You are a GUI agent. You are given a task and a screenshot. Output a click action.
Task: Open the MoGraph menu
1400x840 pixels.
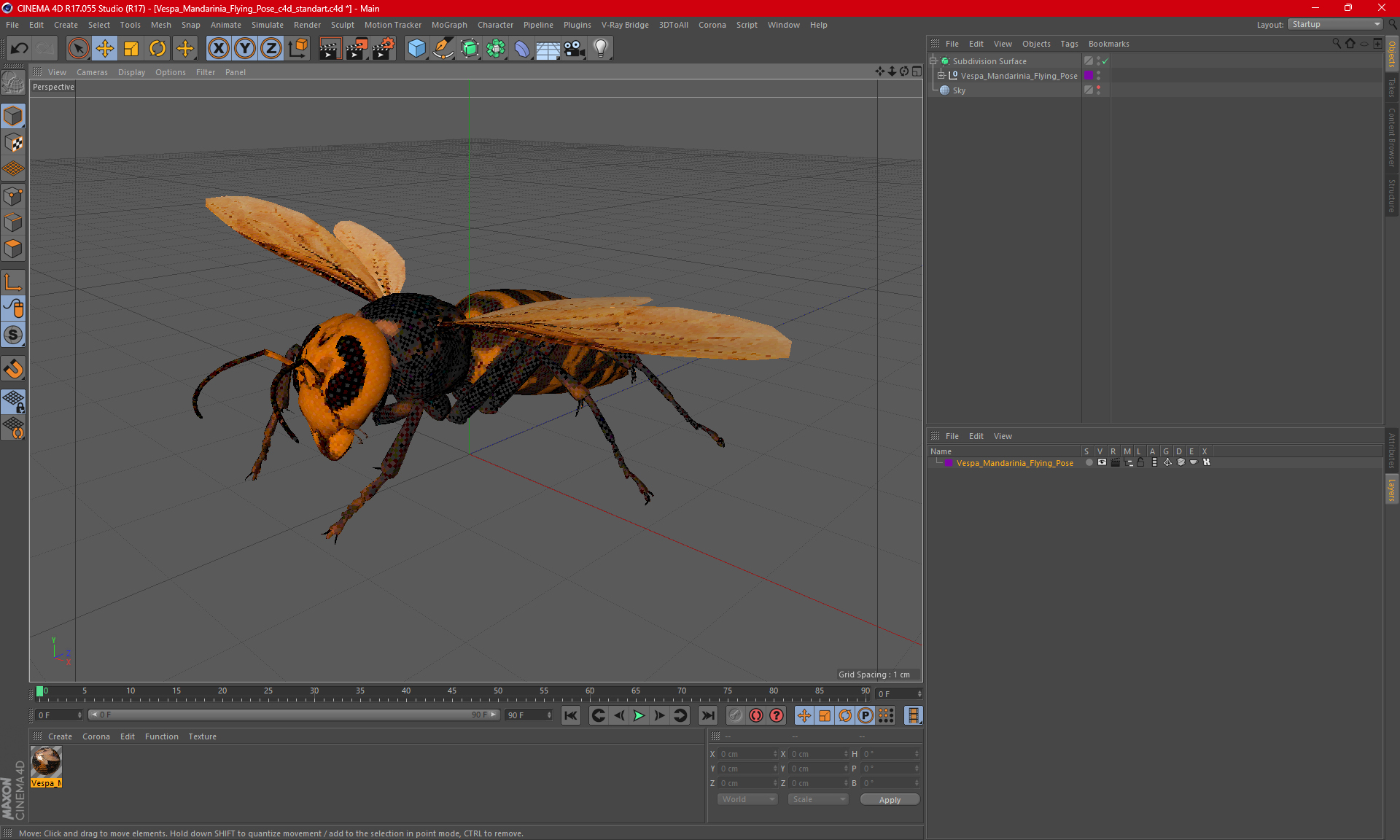point(448,25)
